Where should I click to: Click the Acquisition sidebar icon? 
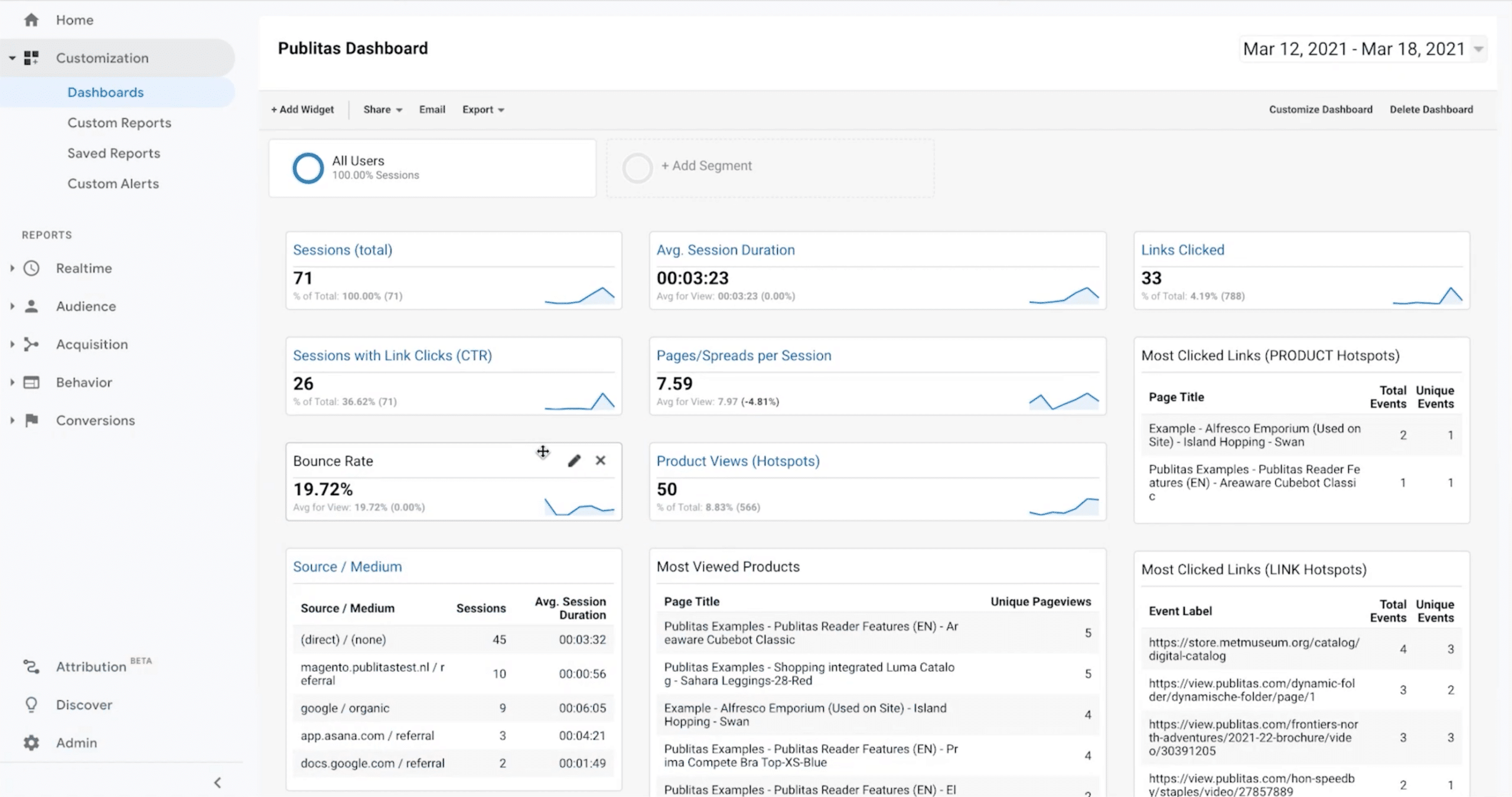tap(32, 344)
